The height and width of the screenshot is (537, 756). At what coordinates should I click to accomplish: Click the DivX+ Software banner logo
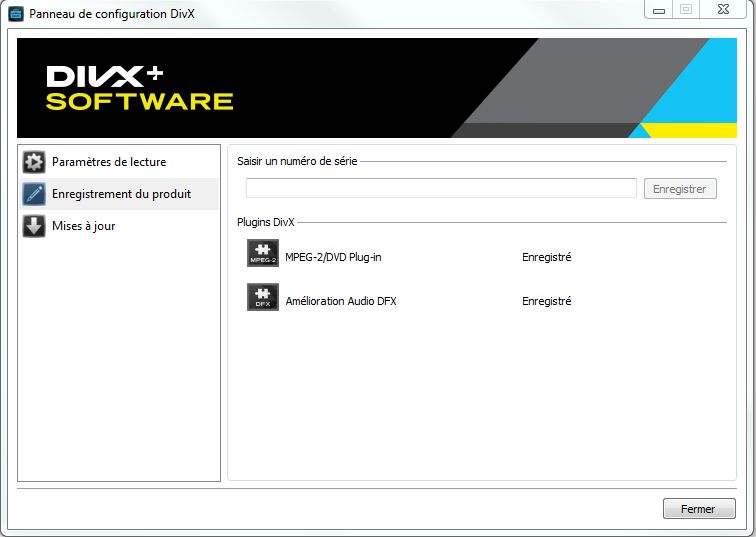click(x=140, y=88)
